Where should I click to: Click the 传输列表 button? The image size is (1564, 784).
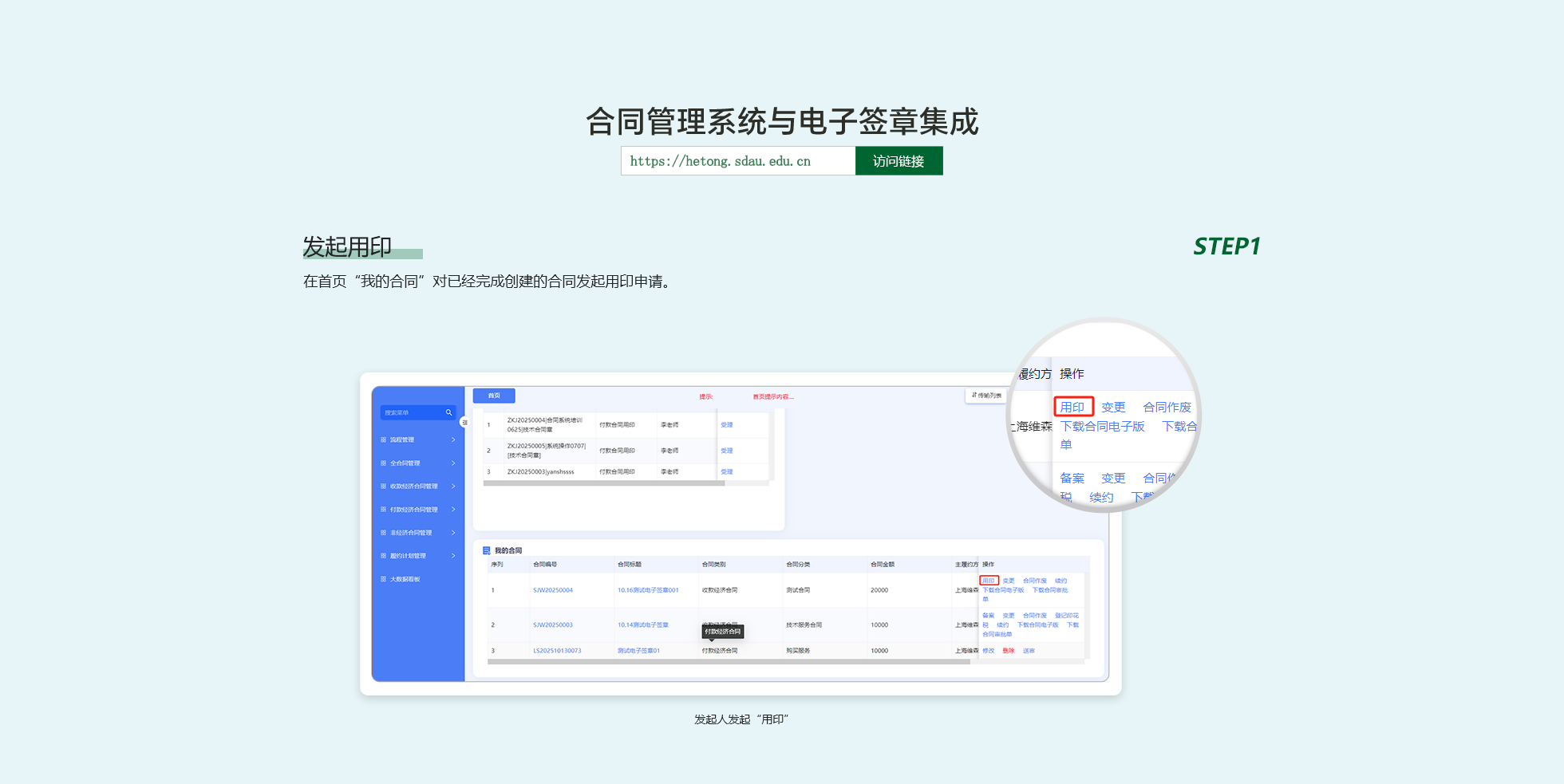tap(987, 396)
